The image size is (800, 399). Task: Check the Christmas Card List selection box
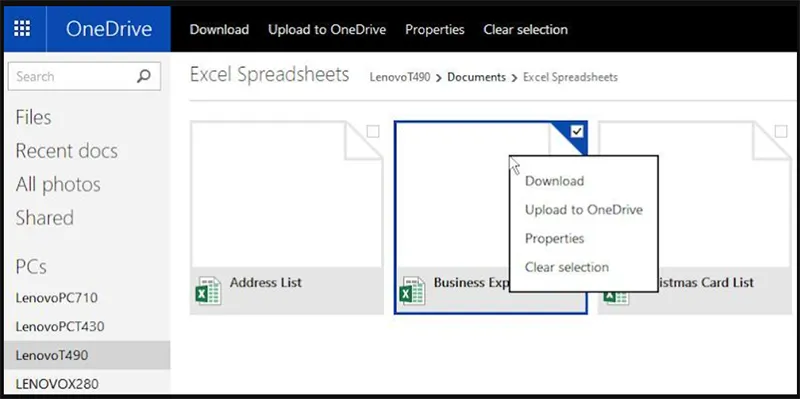(x=781, y=132)
